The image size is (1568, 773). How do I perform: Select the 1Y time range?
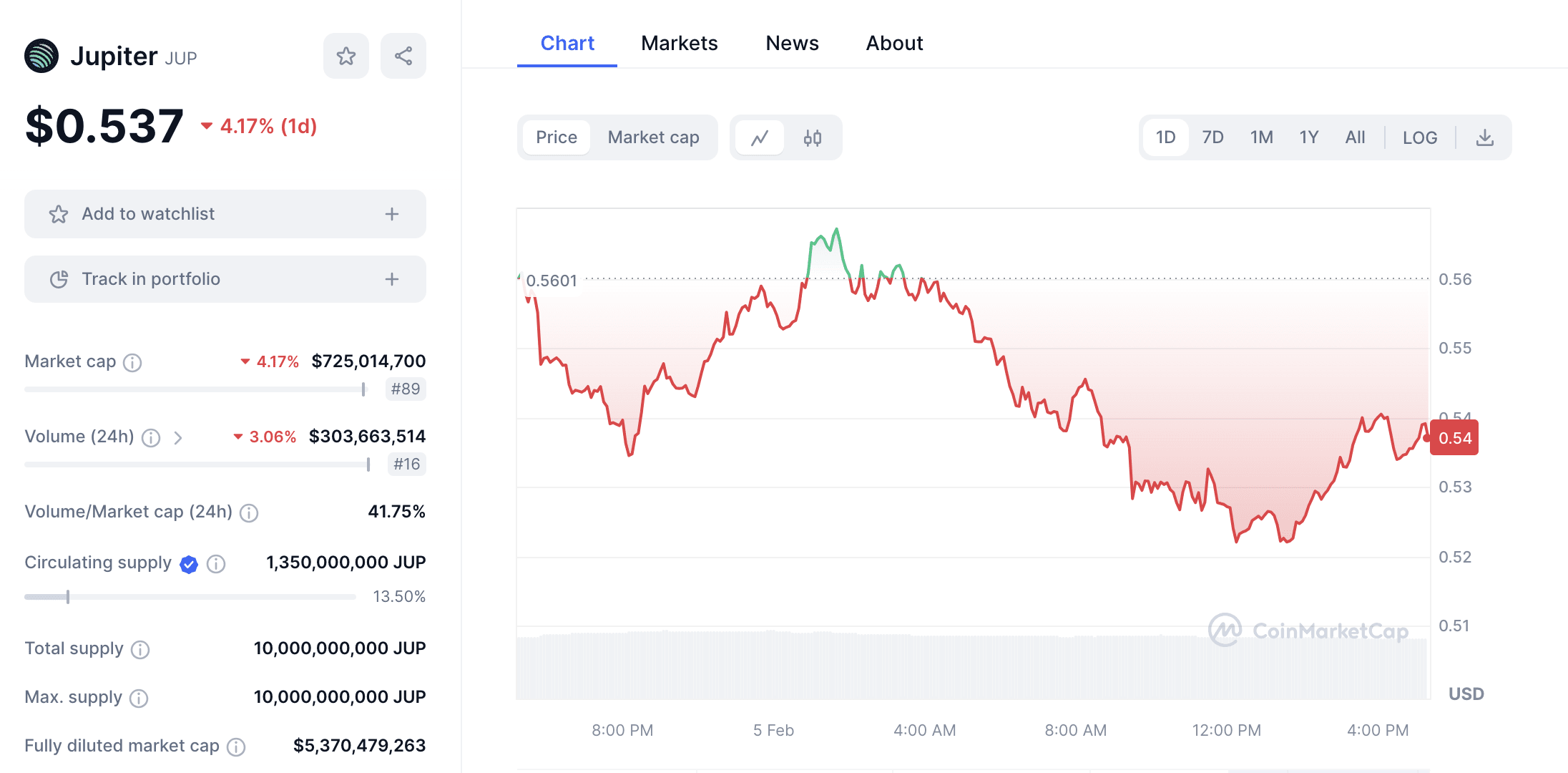pyautogui.click(x=1308, y=137)
